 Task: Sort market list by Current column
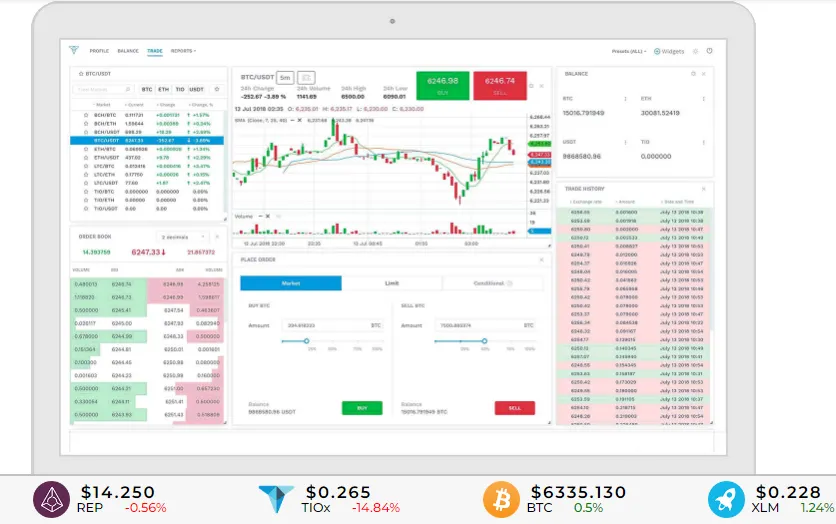134,105
